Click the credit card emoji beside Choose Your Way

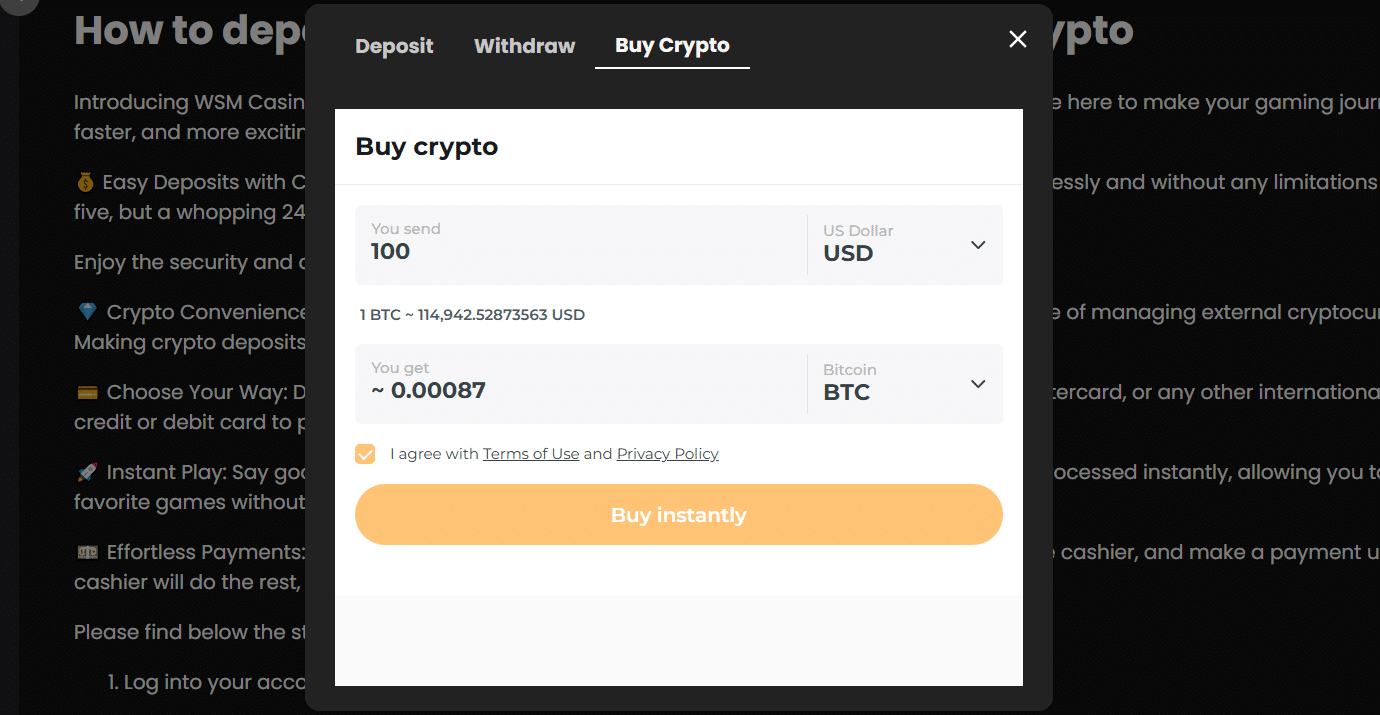(87, 391)
